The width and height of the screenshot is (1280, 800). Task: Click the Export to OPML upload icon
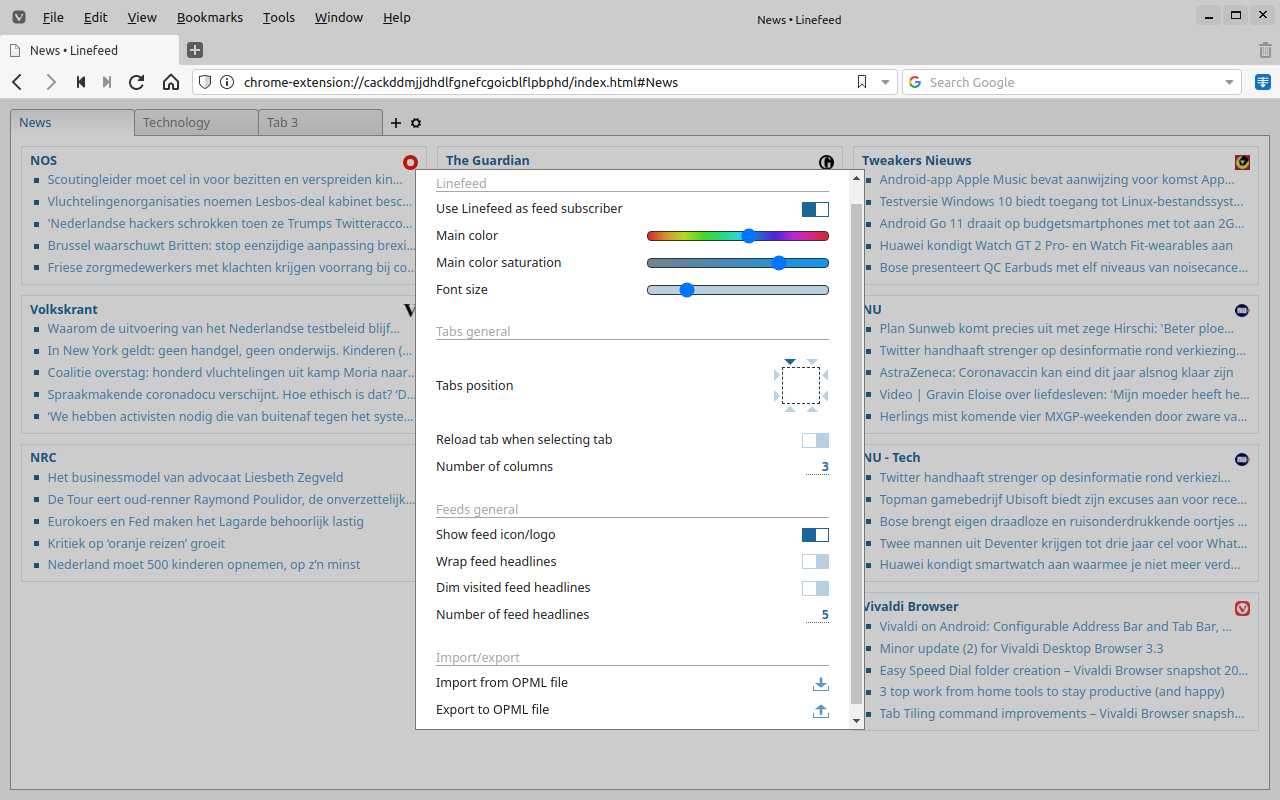point(821,711)
